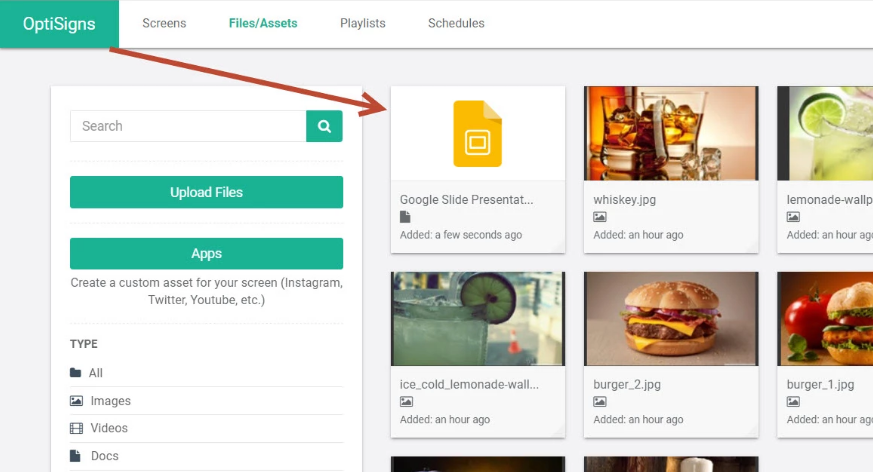Open the burger_2.jpg thumbnail

671,319
